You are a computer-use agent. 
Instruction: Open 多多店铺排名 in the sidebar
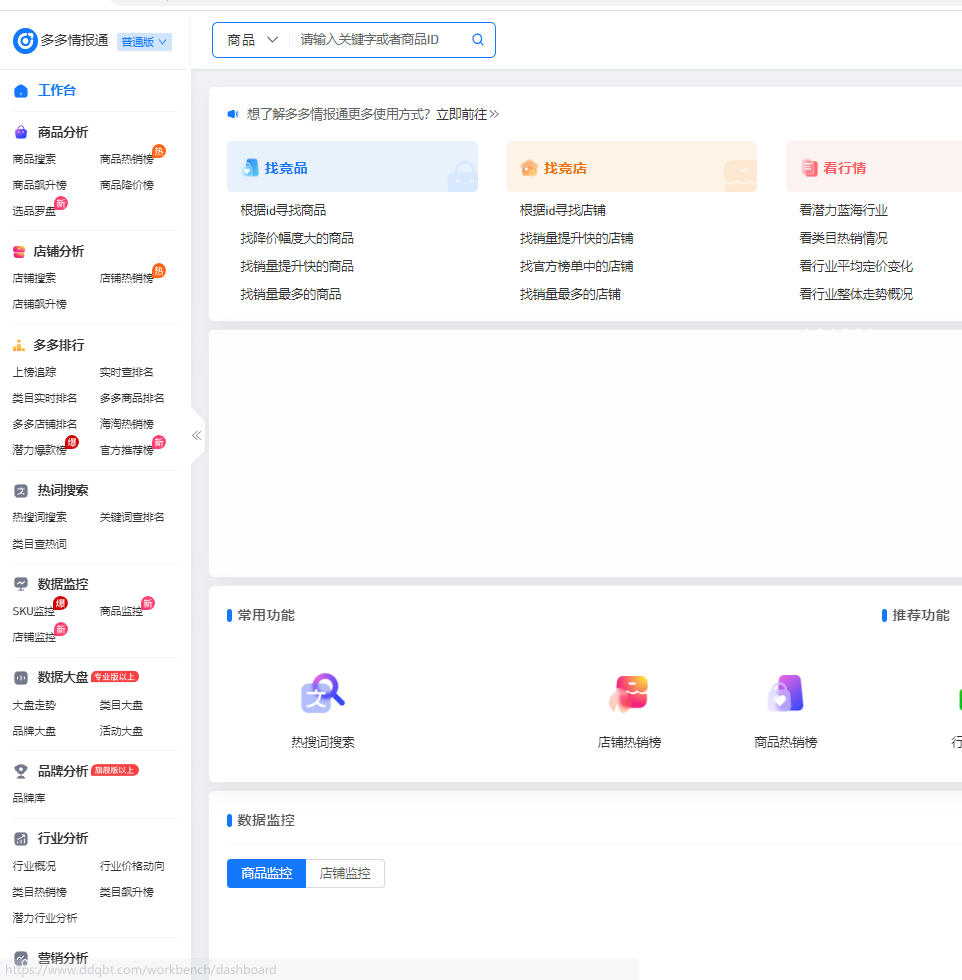(x=45, y=424)
